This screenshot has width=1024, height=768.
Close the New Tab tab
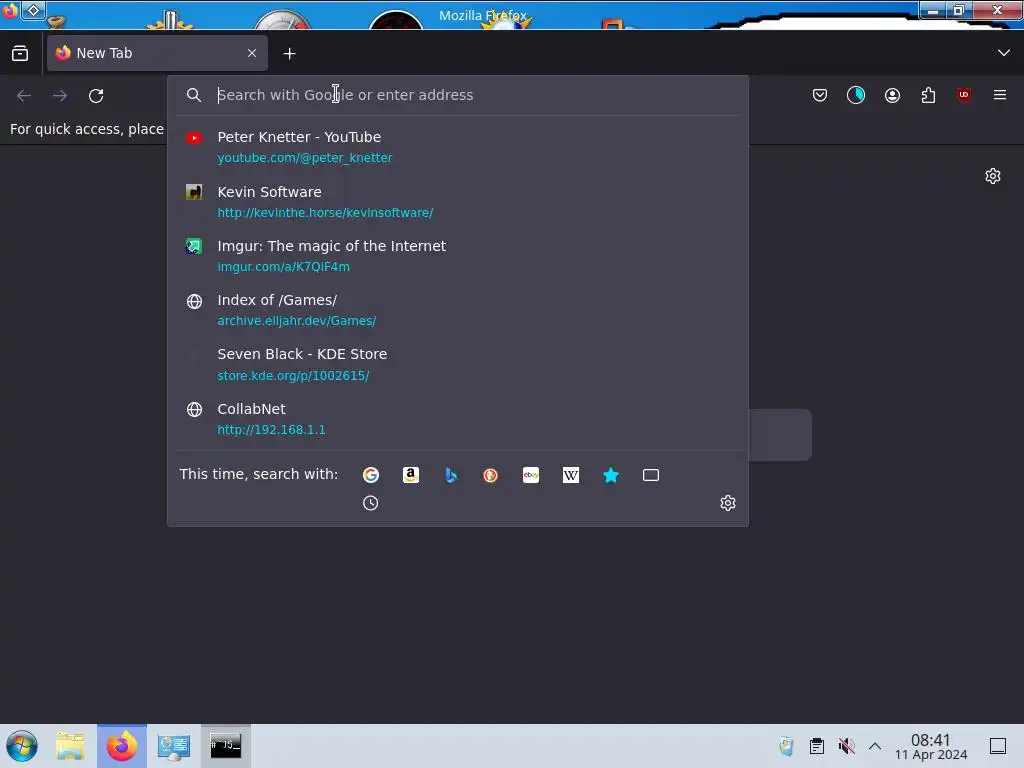[252, 53]
